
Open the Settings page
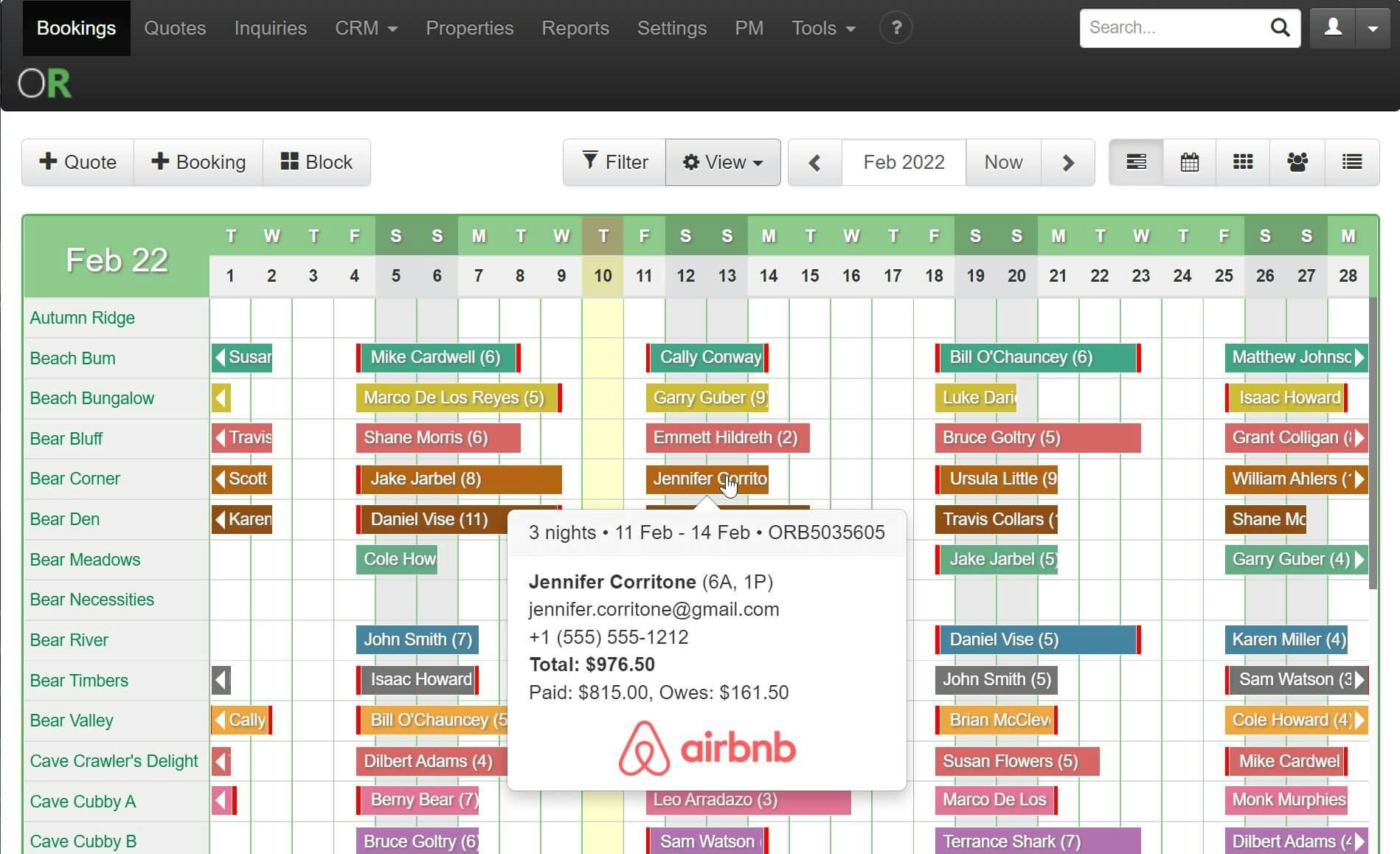point(672,28)
